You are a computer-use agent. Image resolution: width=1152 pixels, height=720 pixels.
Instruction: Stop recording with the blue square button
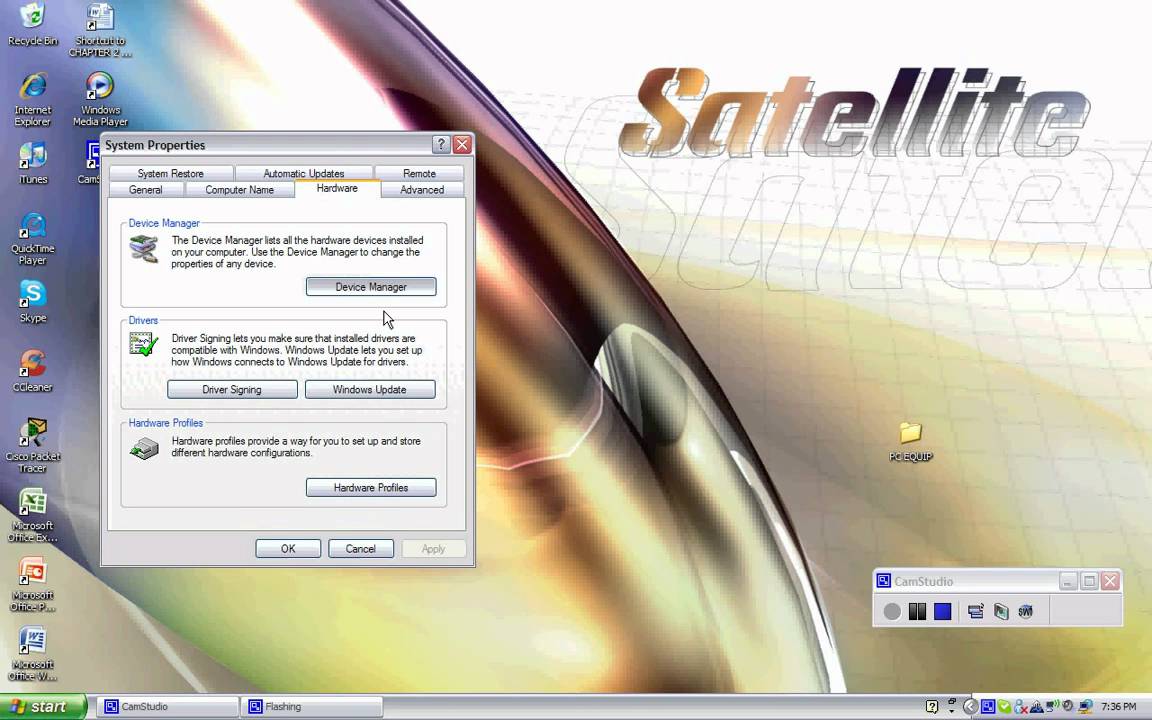943,611
